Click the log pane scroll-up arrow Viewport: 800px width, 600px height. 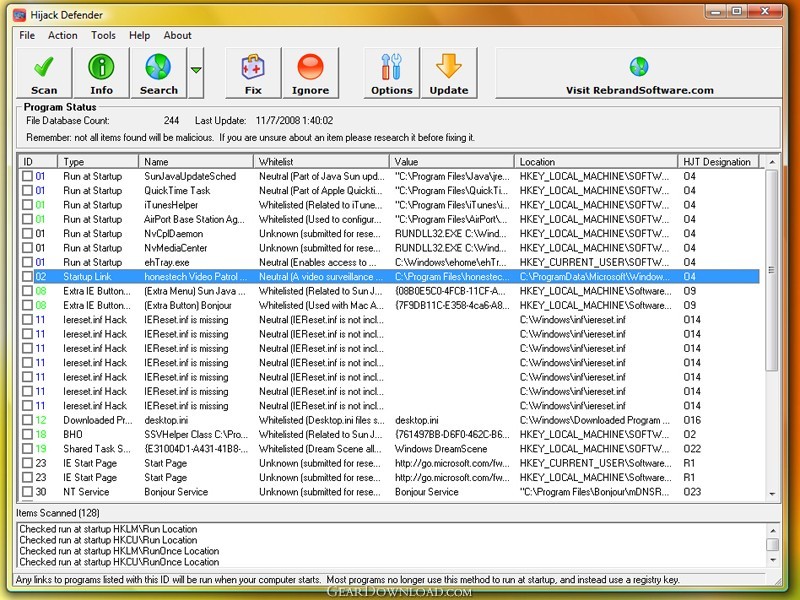click(772, 531)
